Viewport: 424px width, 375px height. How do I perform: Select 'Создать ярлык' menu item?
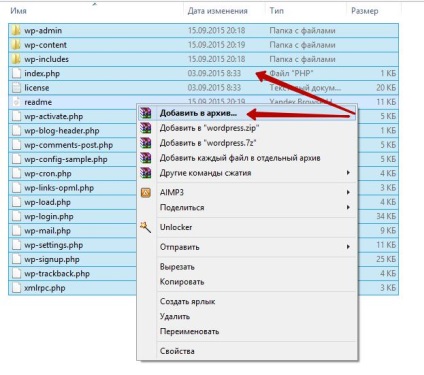[247, 302]
